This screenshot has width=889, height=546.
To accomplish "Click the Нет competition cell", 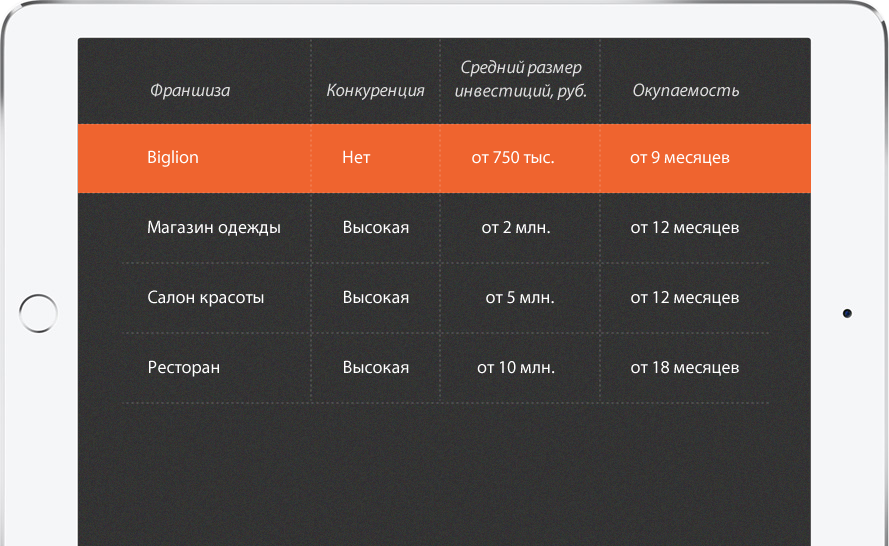I will [356, 158].
